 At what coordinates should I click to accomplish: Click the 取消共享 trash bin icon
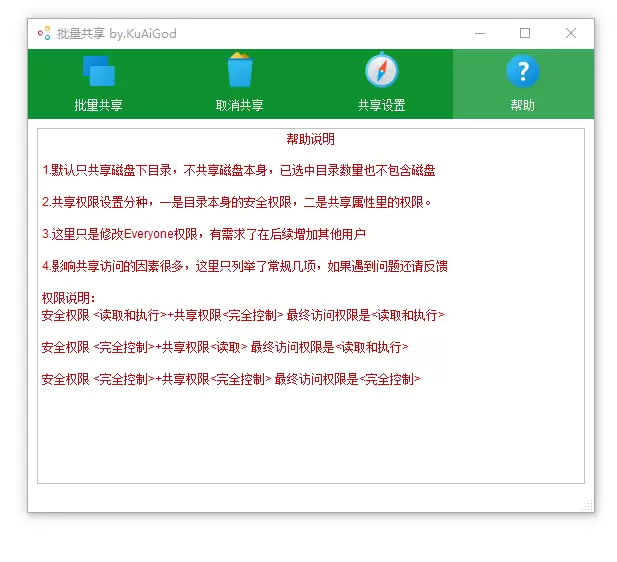(x=240, y=70)
